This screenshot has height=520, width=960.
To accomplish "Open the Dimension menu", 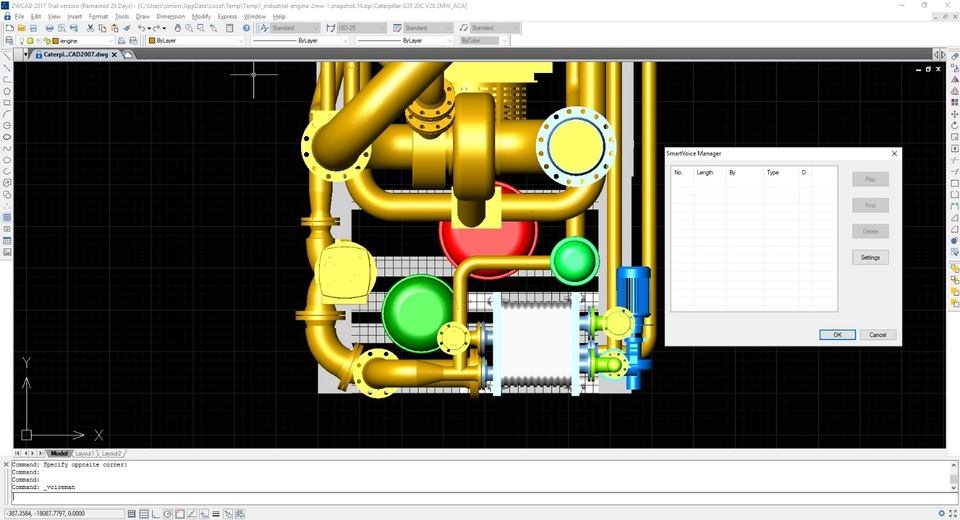I will (x=170, y=17).
